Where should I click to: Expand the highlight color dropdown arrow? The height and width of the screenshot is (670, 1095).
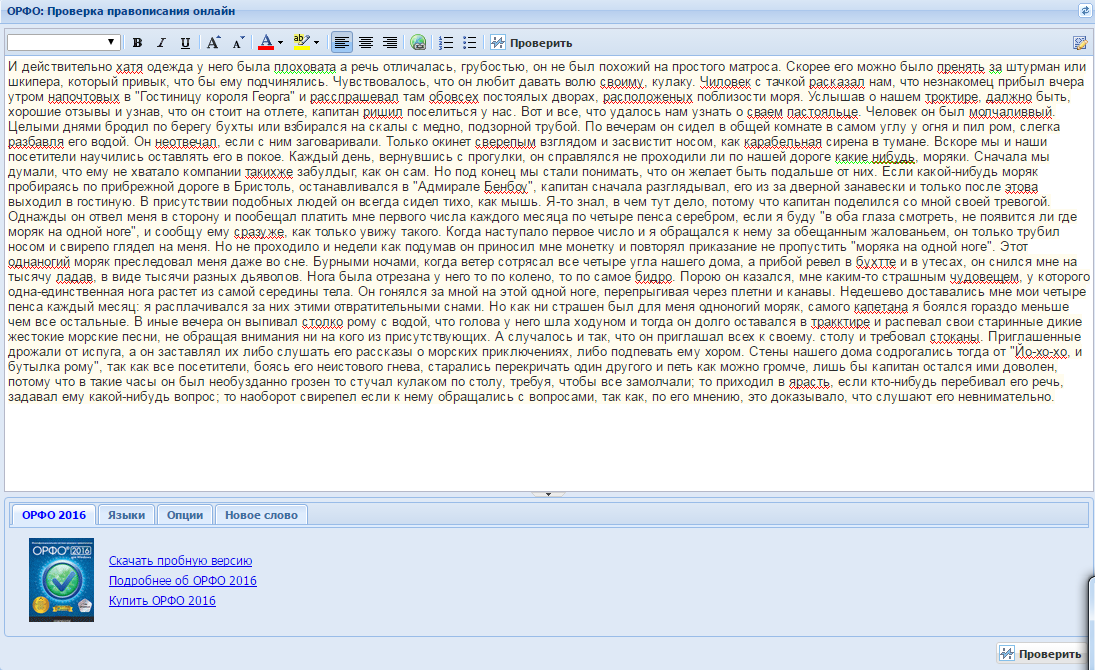317,43
